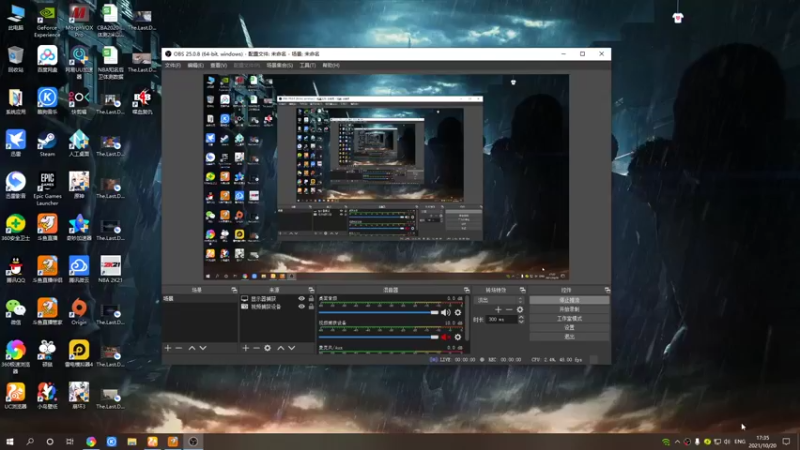Remove the selected scene with the minus icon
The height and width of the screenshot is (450, 800).
click(179, 348)
